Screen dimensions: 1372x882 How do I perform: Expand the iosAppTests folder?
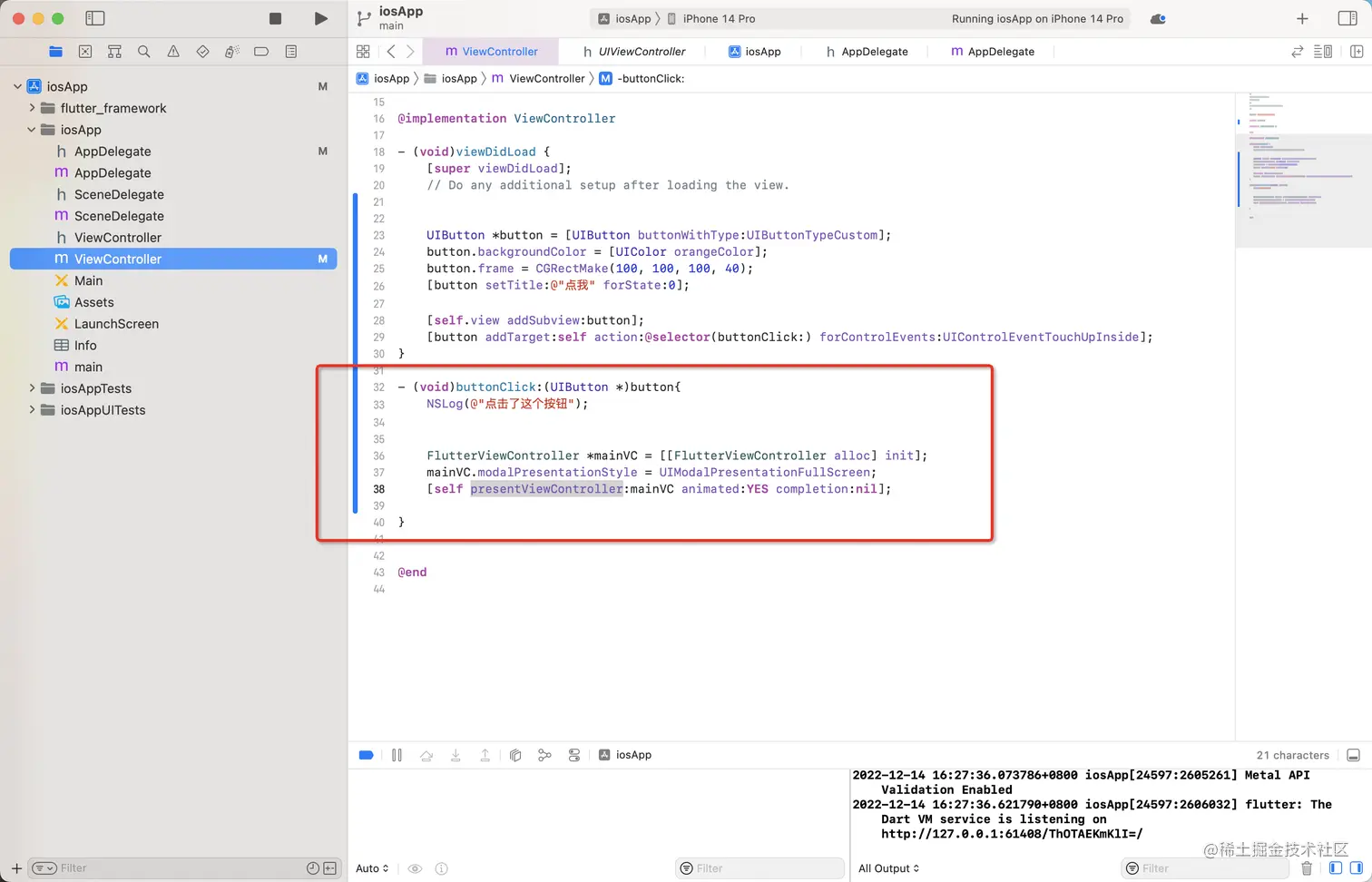[x=32, y=388]
